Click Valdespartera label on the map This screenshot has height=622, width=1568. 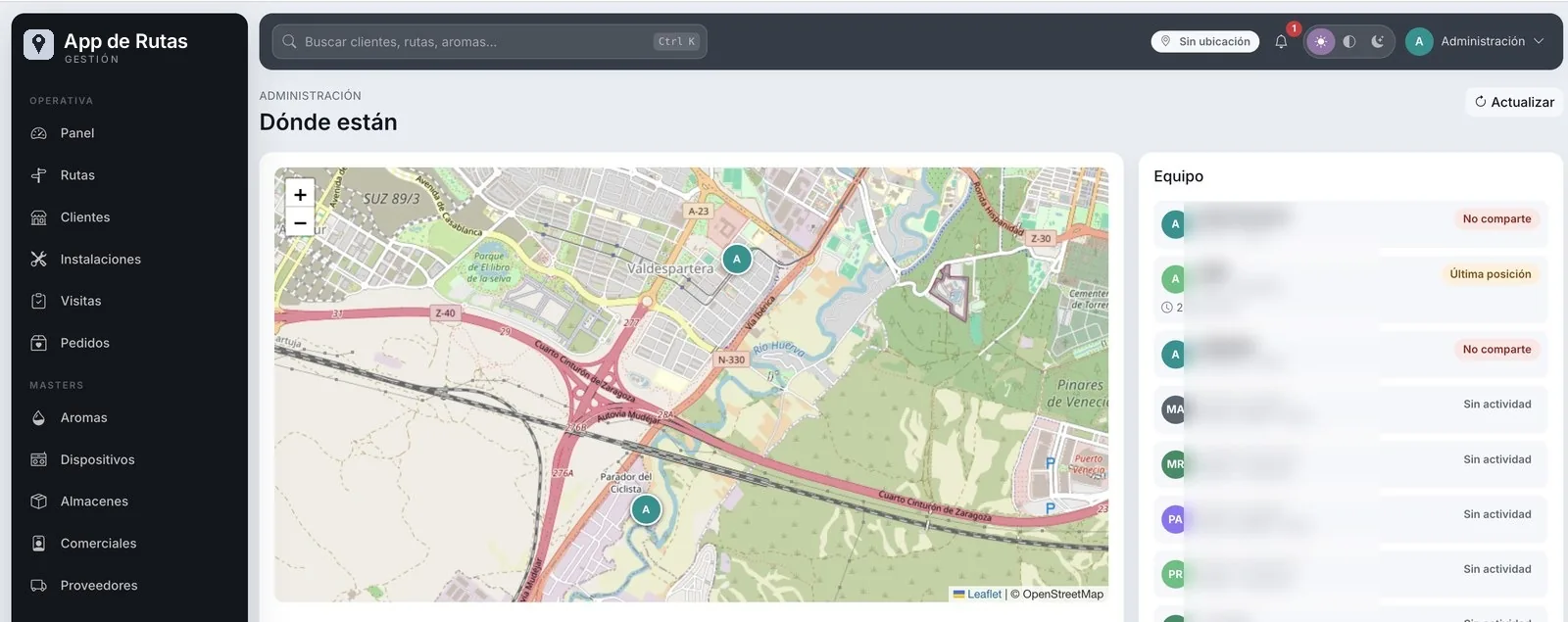click(x=670, y=268)
